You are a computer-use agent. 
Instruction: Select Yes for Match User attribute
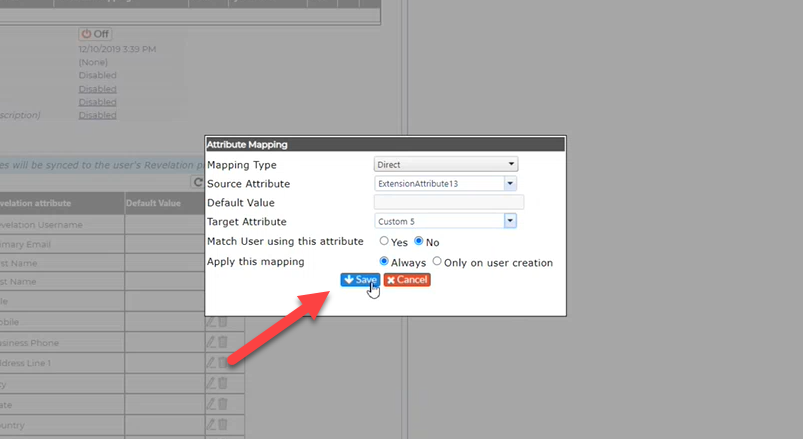click(x=384, y=241)
